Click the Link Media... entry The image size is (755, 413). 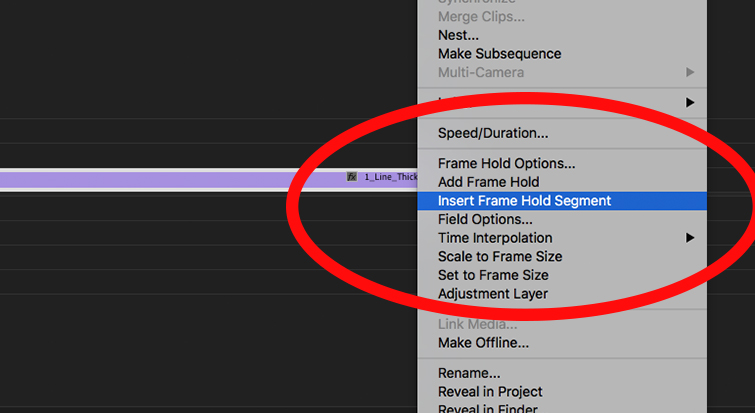click(x=477, y=324)
